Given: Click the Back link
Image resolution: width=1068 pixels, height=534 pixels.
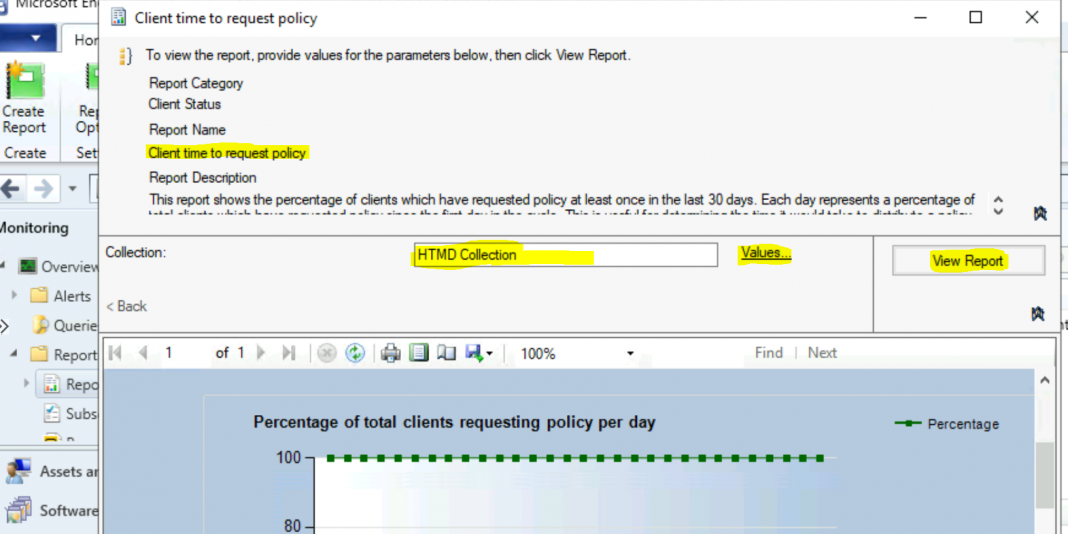Looking at the screenshot, I should (x=126, y=306).
